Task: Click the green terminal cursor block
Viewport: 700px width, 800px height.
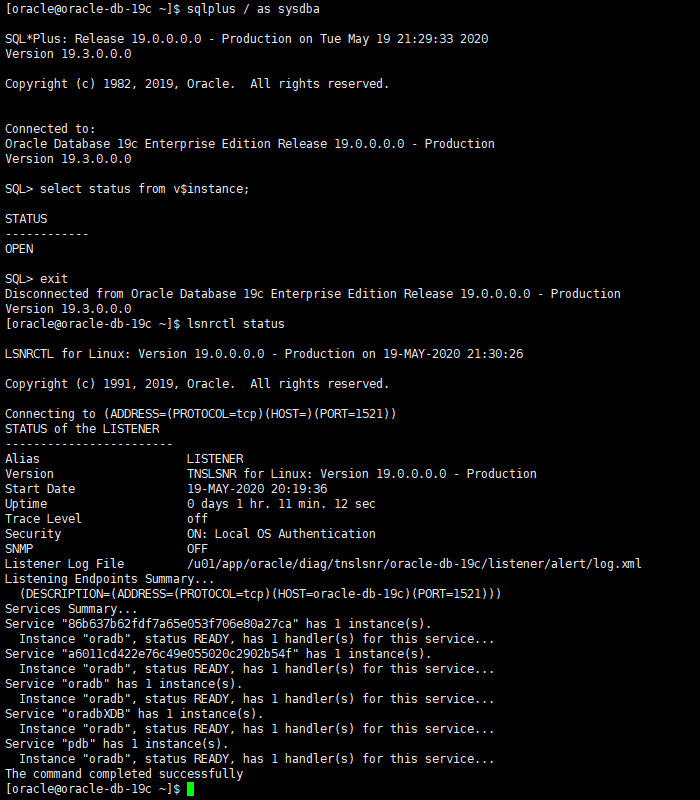Action: coord(190,789)
